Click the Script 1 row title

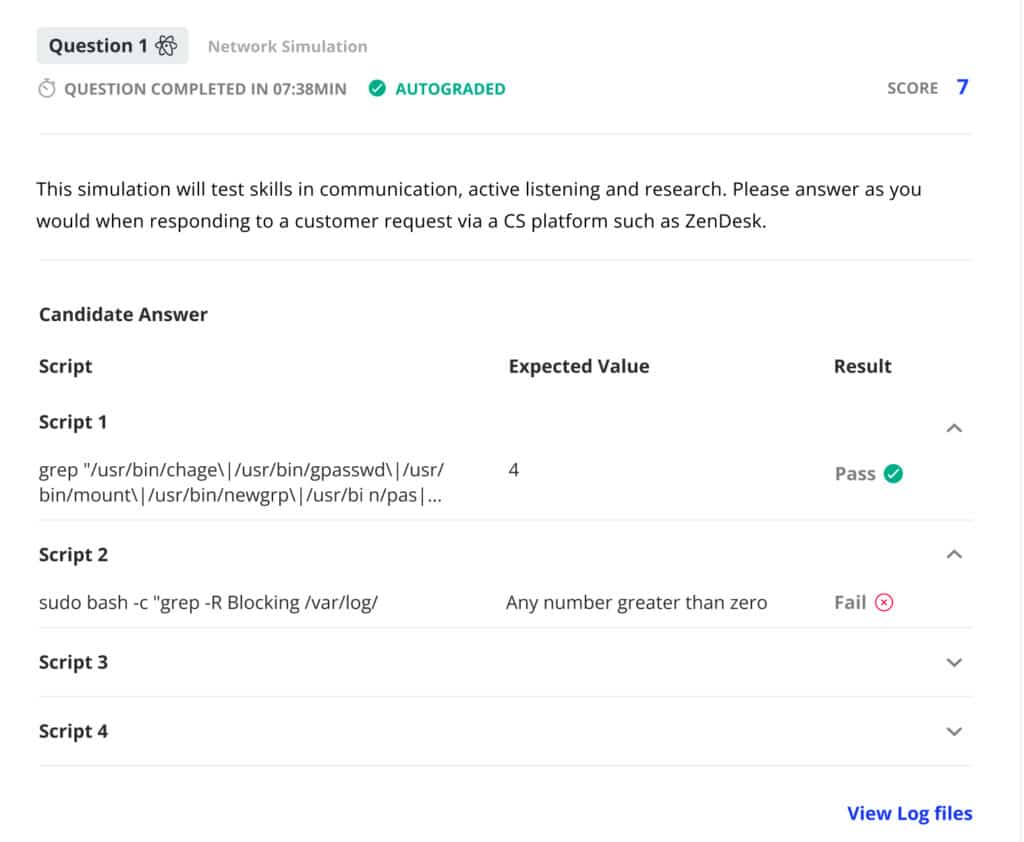click(72, 422)
